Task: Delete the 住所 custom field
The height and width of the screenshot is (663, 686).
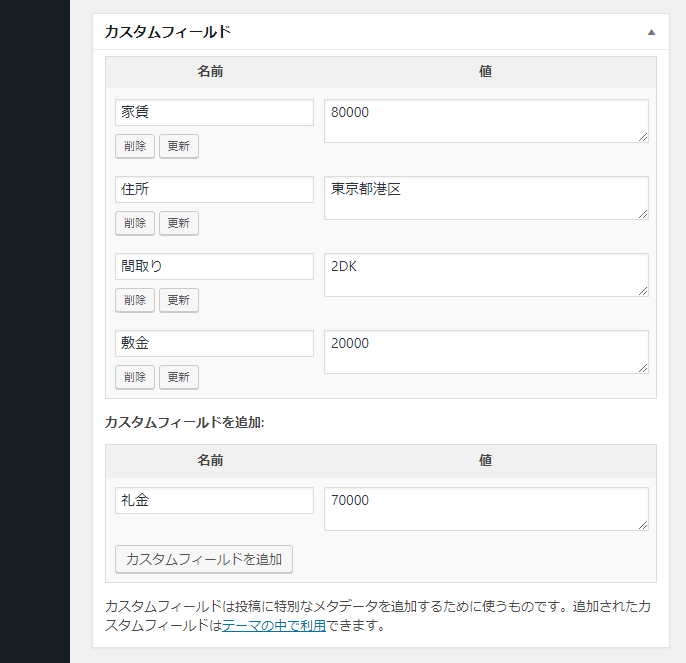Action: 135,223
